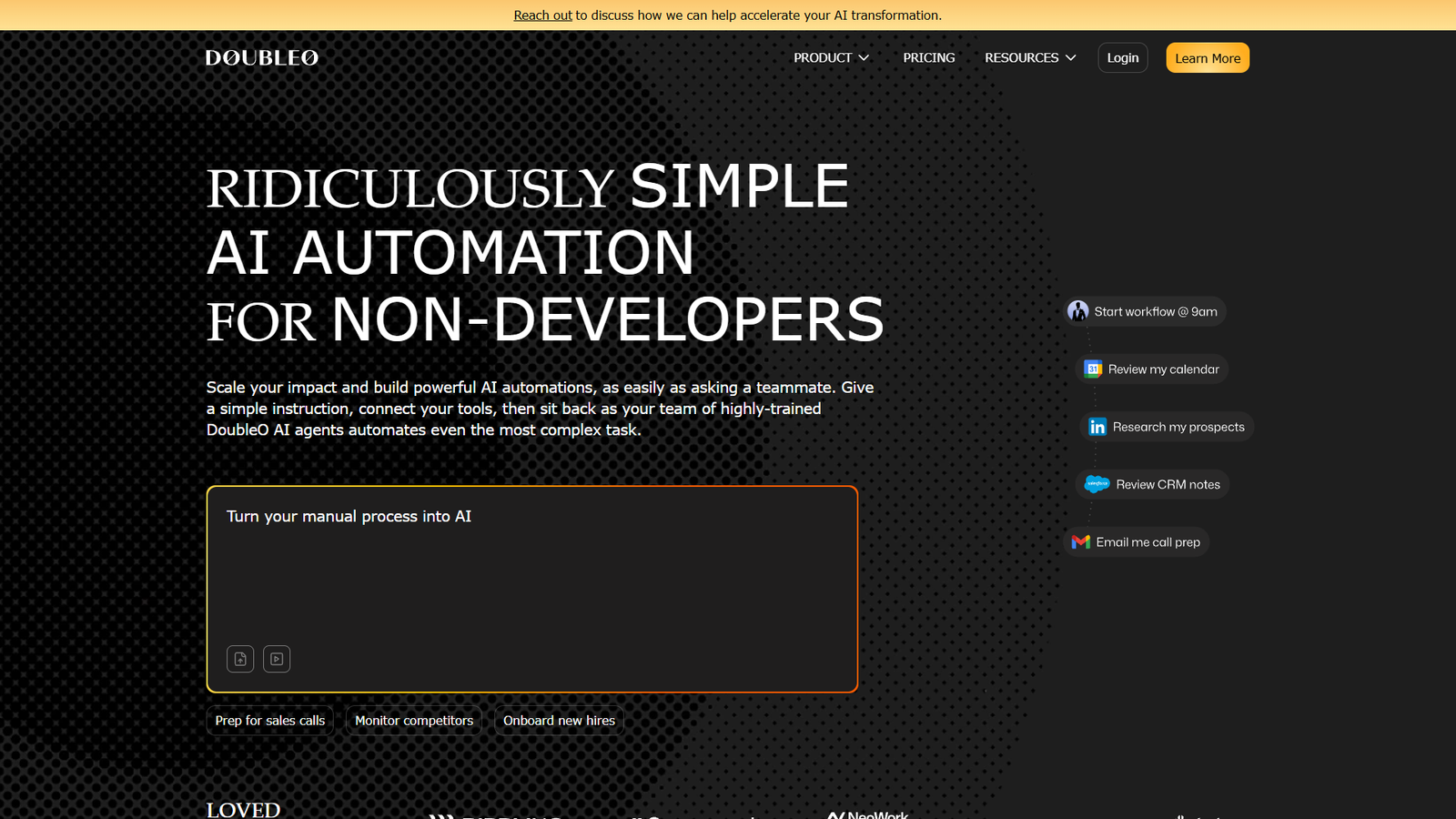Image resolution: width=1456 pixels, height=819 pixels.
Task: Click the Review my calendar text
Action: [x=1164, y=369]
